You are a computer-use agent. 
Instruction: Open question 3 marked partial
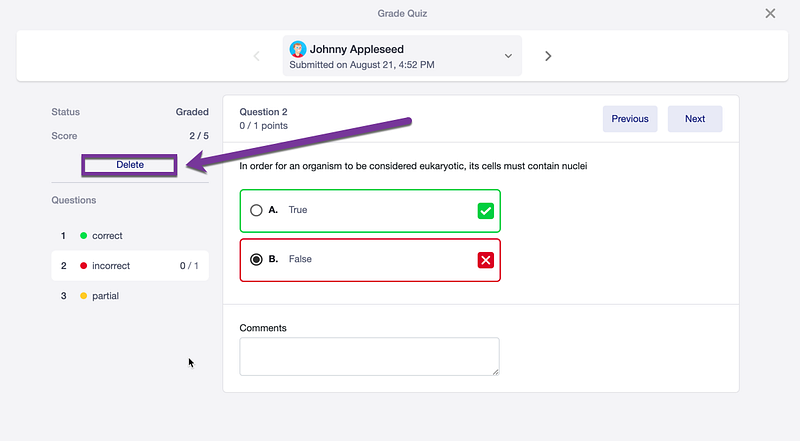pos(130,296)
